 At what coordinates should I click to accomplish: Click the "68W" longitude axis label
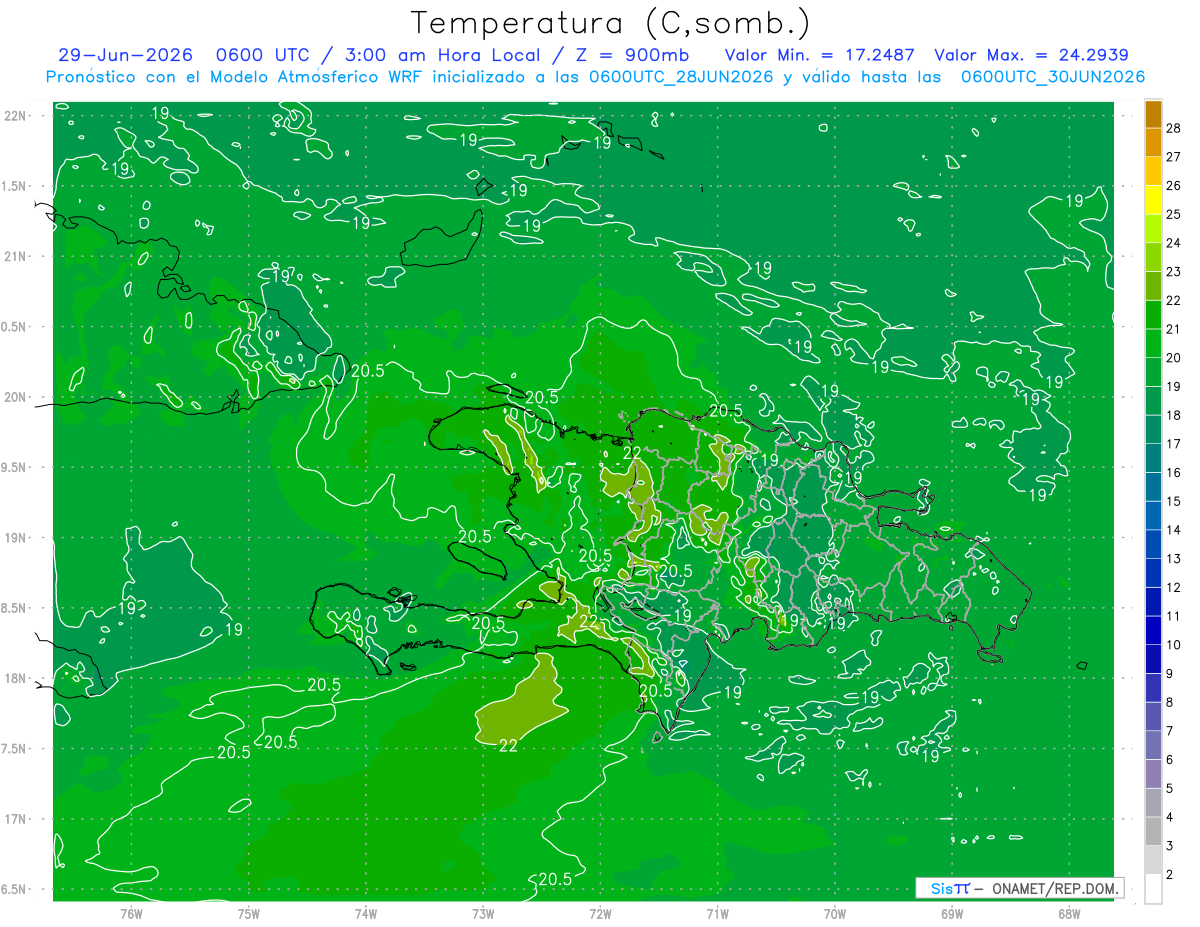[x=1069, y=913]
